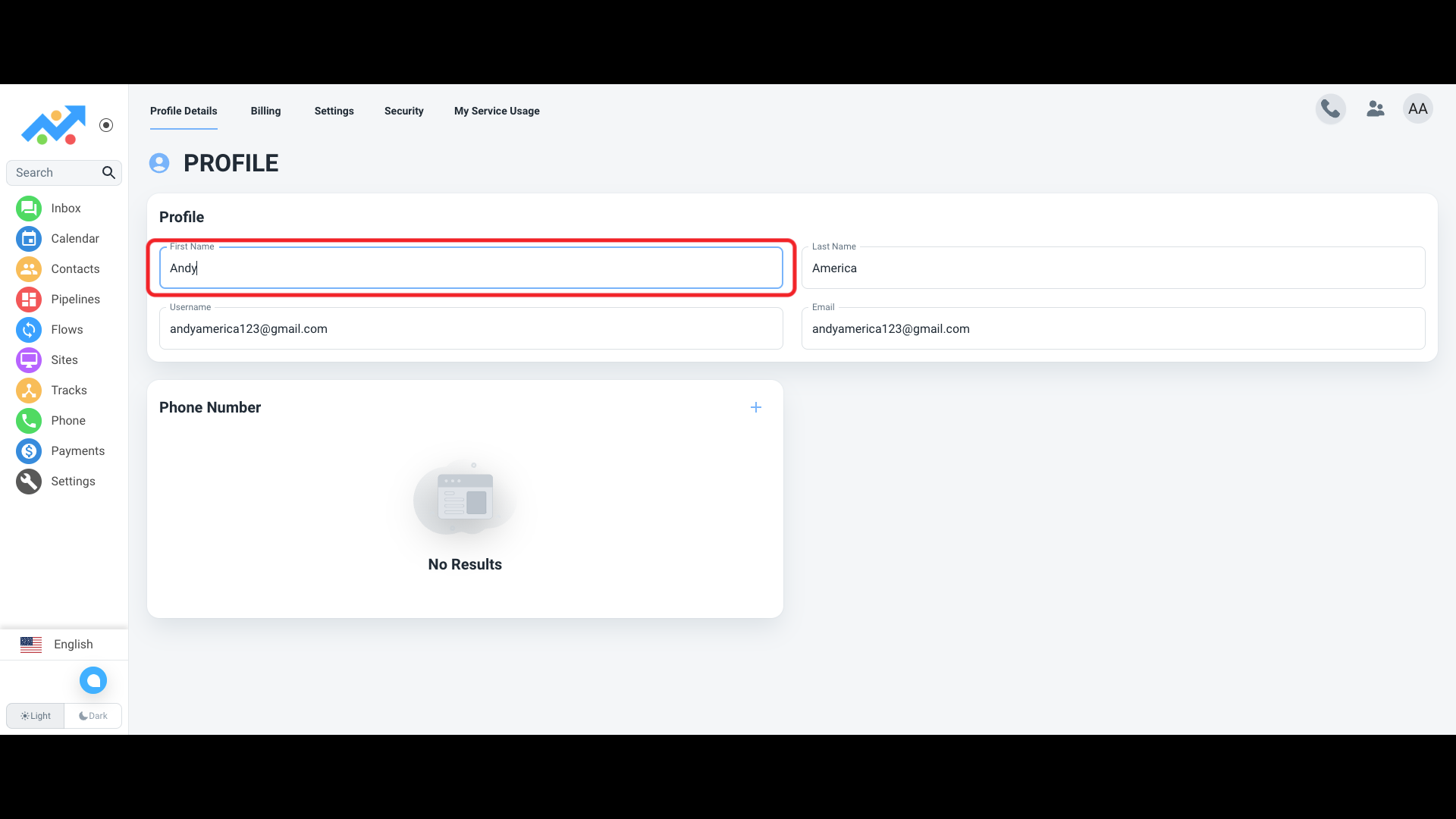Open the Inbox sidebar icon
1456x819 pixels.
[29, 209]
